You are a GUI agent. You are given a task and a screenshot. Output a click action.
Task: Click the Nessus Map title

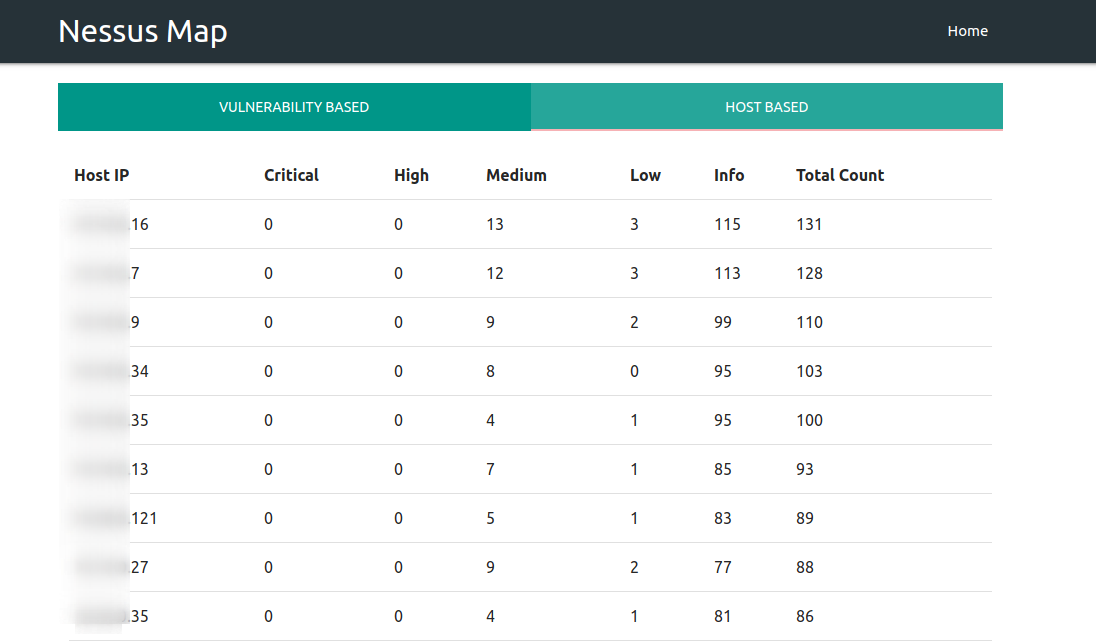pyautogui.click(x=142, y=31)
